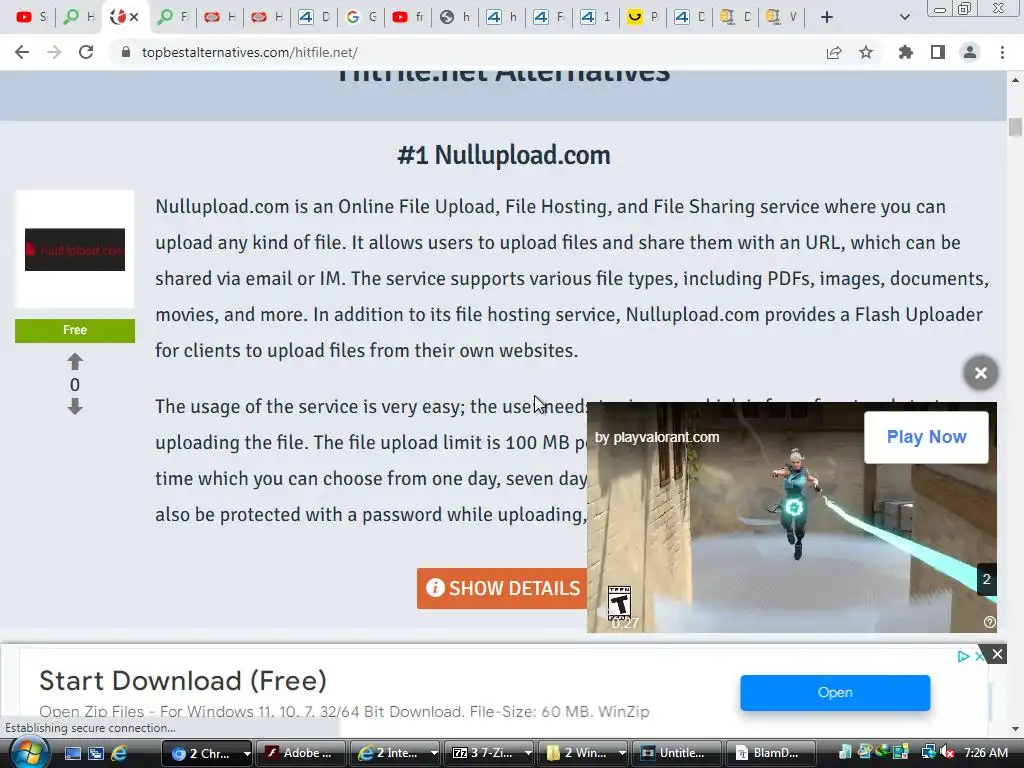Switch to the first YouTube tab
1024x768 pixels.
tap(30, 17)
